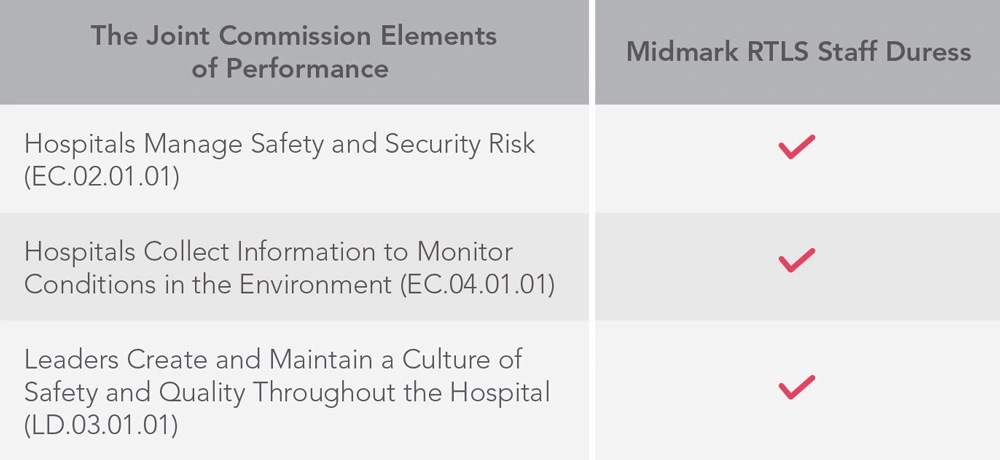Click the code (LD.03.01.01)
This screenshot has height=460, width=1000.
point(101,425)
